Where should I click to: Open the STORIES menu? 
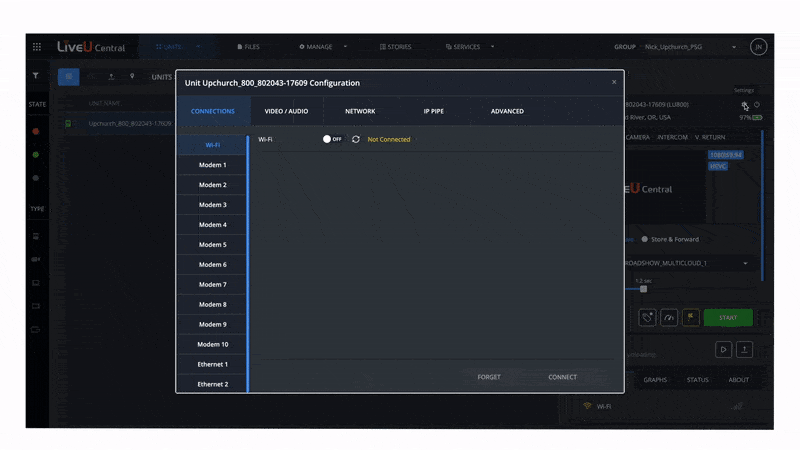click(395, 47)
